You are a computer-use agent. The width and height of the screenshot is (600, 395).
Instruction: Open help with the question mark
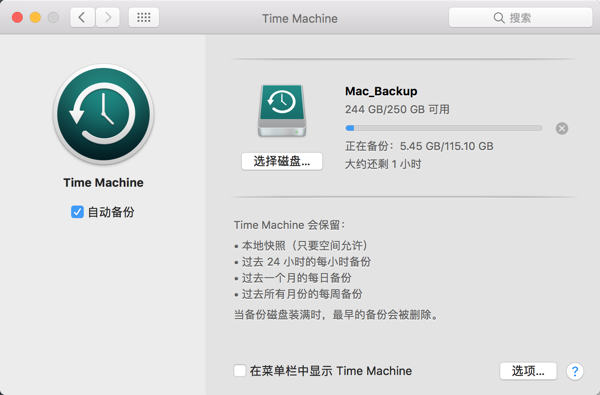pyautogui.click(x=574, y=371)
